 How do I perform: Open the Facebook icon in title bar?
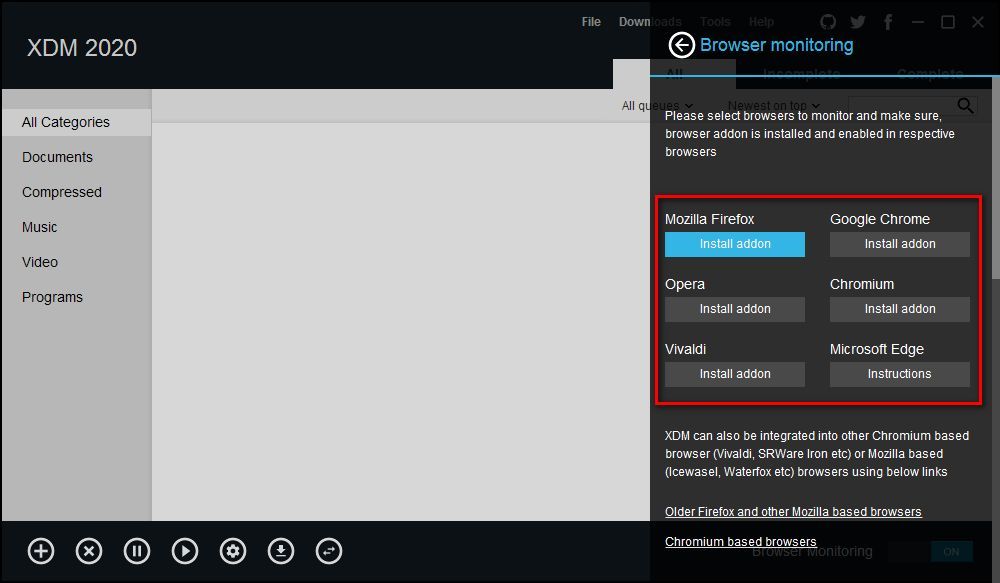click(888, 22)
